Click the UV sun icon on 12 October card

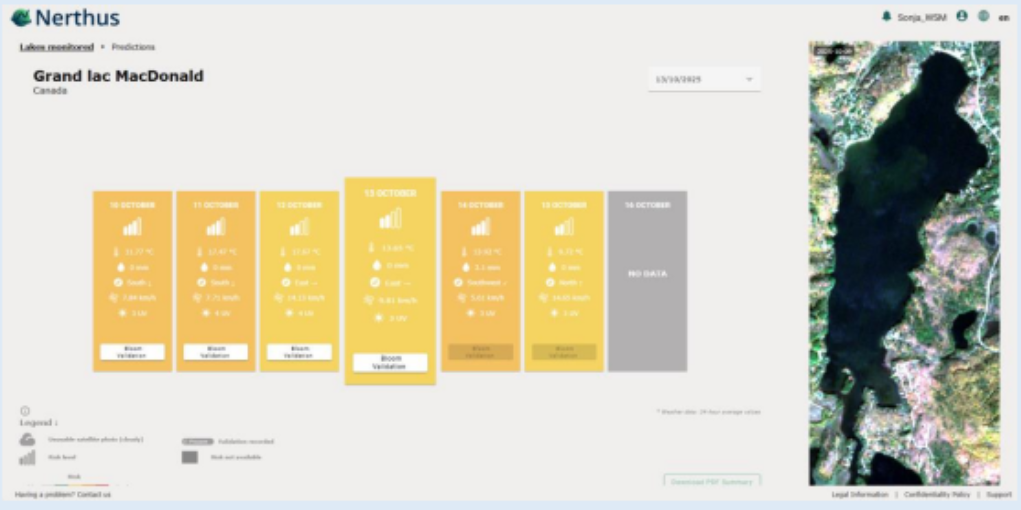[x=286, y=313]
